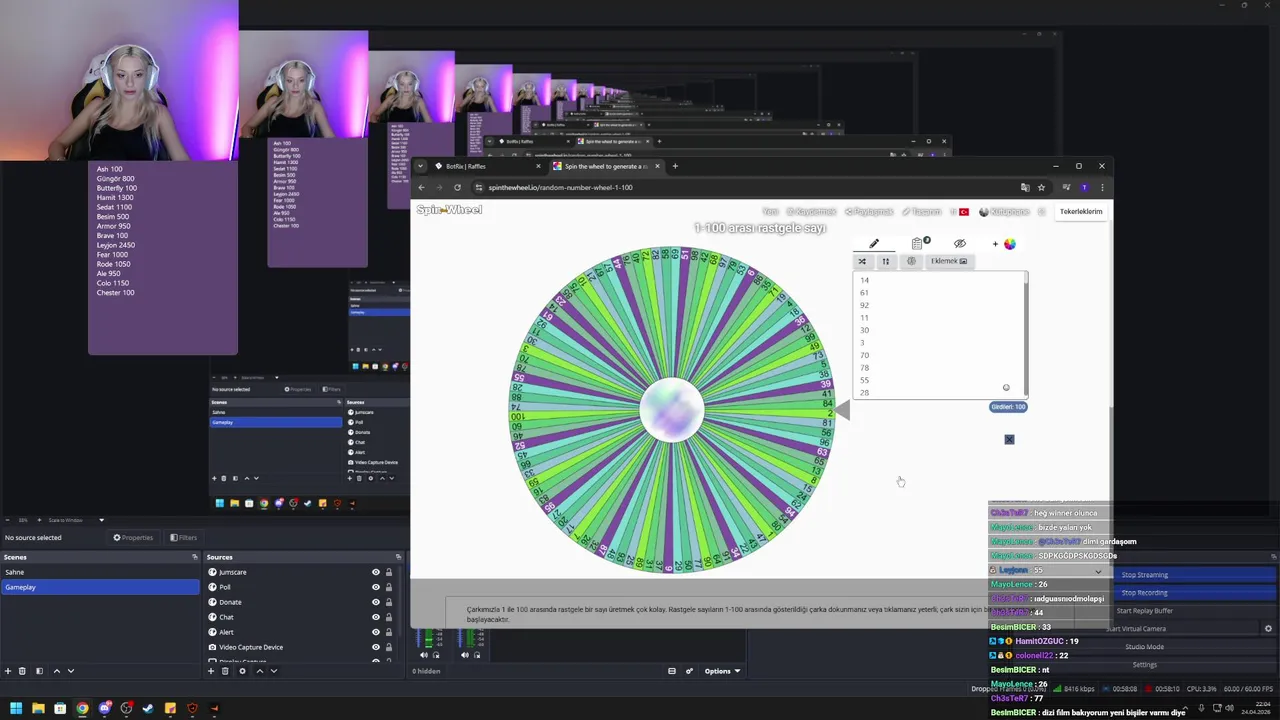Lock the Donate source
The image size is (1280, 720).
click(389, 602)
